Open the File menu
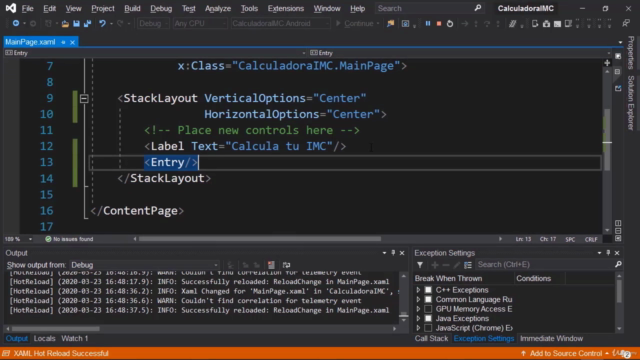 pos(27,8)
